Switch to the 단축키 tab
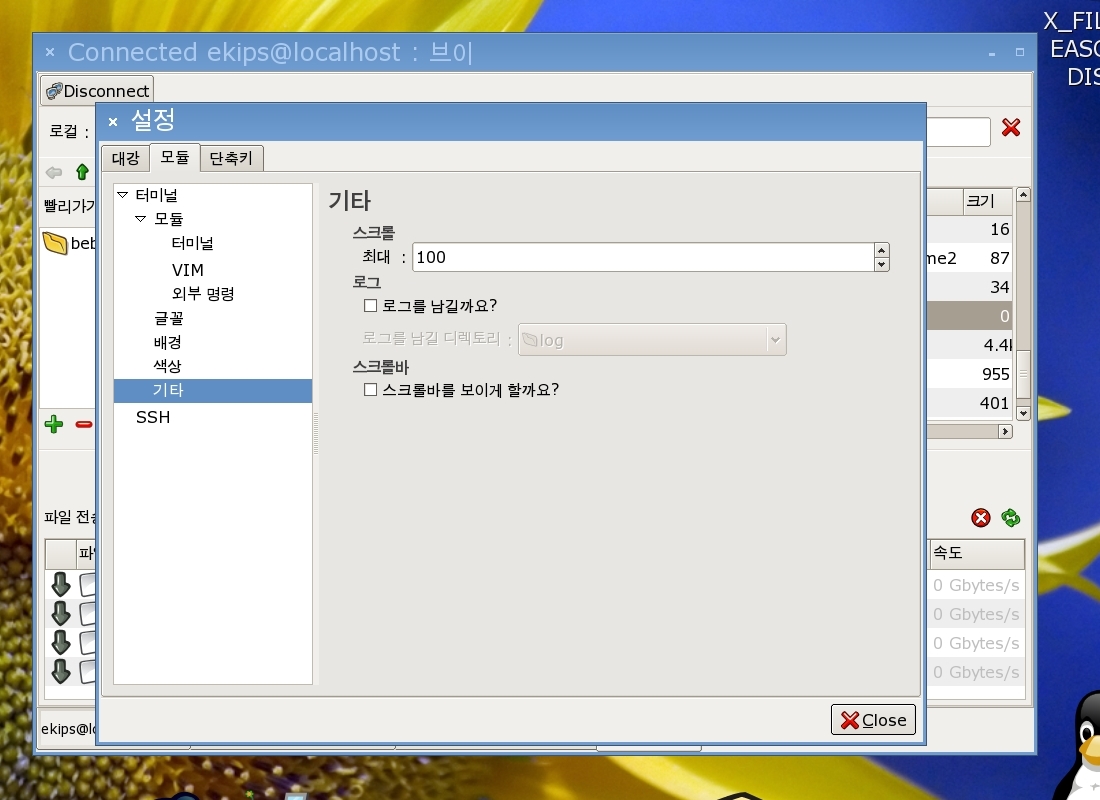The image size is (1100, 800). [231, 158]
